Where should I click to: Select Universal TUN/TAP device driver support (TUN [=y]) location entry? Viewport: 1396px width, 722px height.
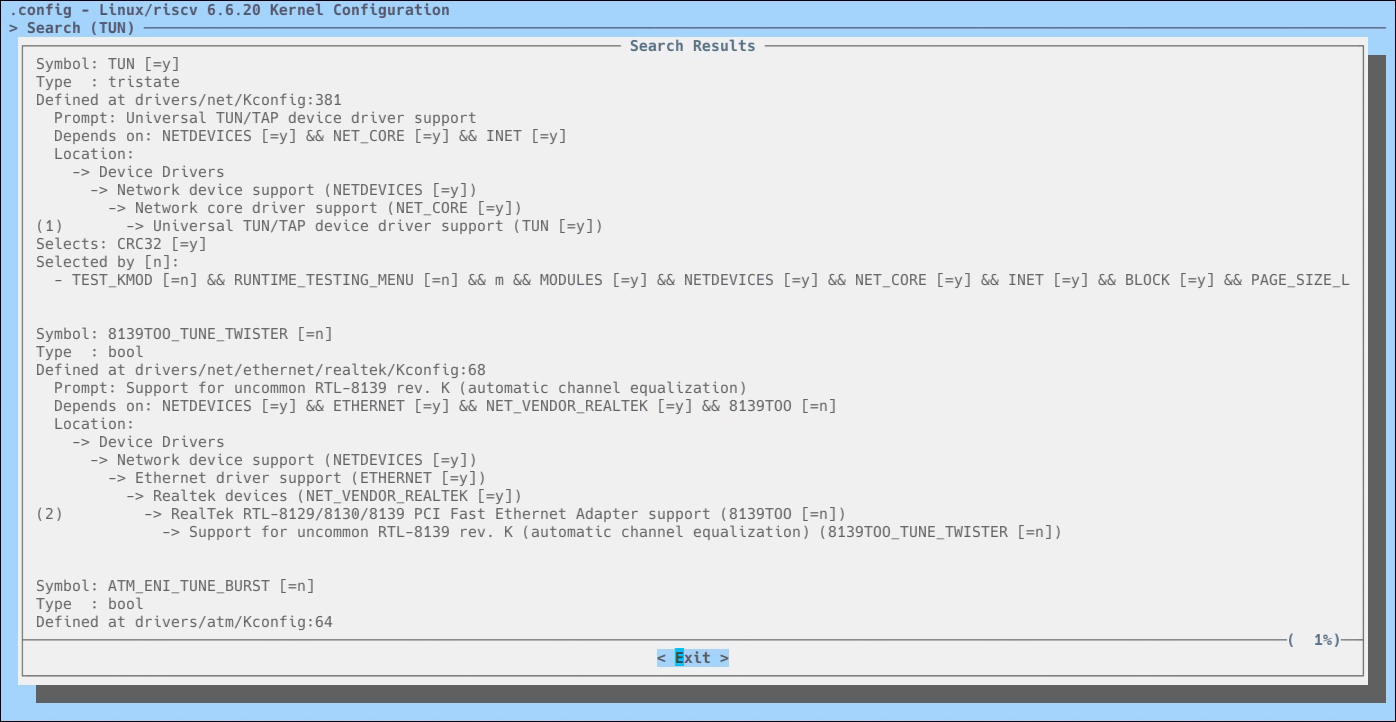point(377,226)
